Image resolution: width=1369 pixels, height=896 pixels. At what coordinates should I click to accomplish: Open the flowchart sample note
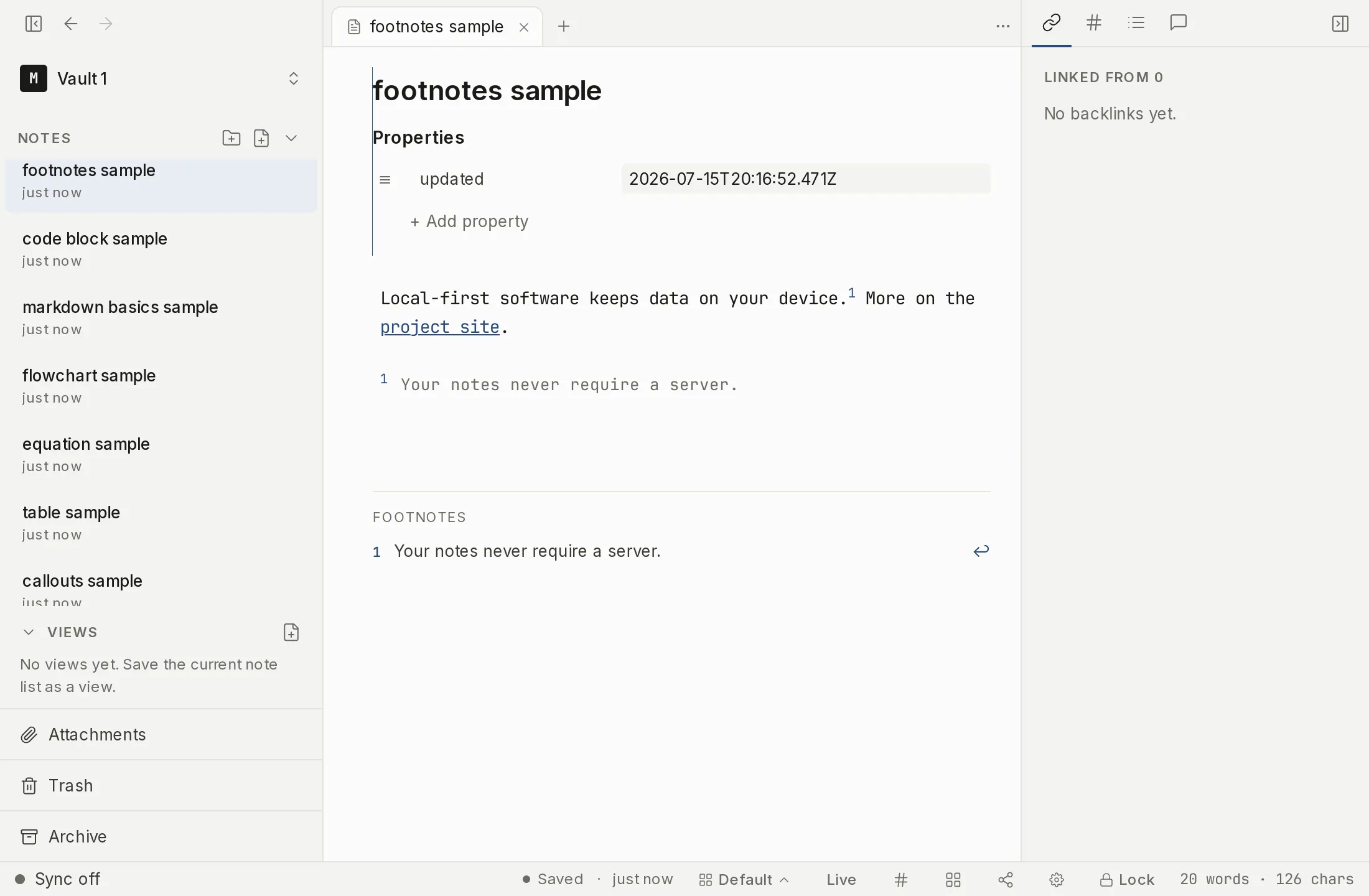point(161,386)
